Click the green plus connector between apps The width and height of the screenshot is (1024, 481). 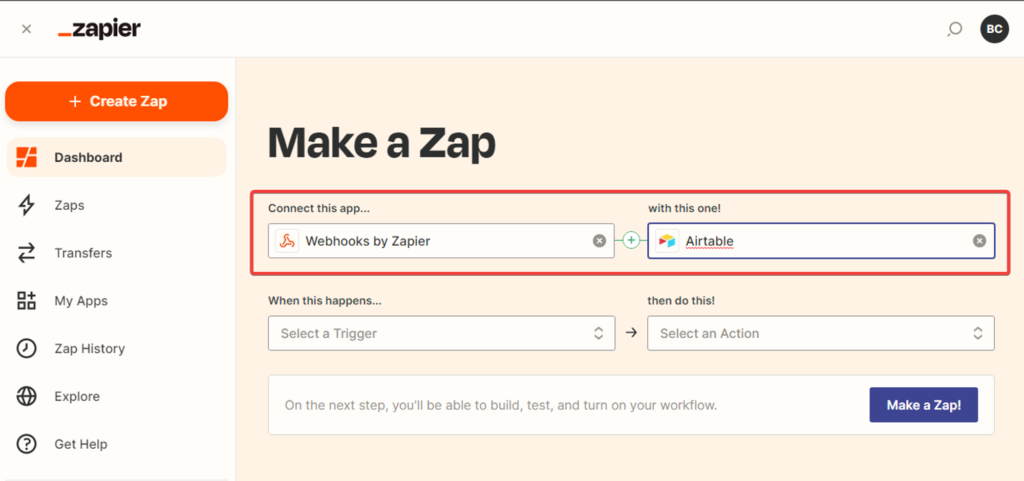coord(631,241)
